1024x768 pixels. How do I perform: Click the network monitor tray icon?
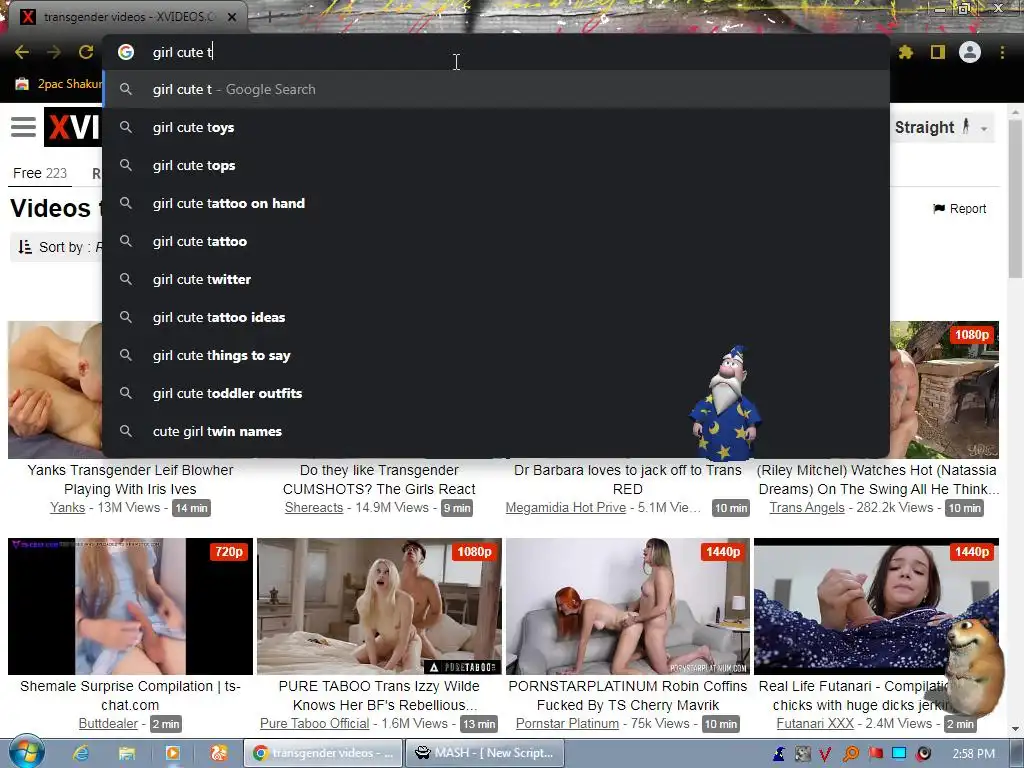pos(899,754)
